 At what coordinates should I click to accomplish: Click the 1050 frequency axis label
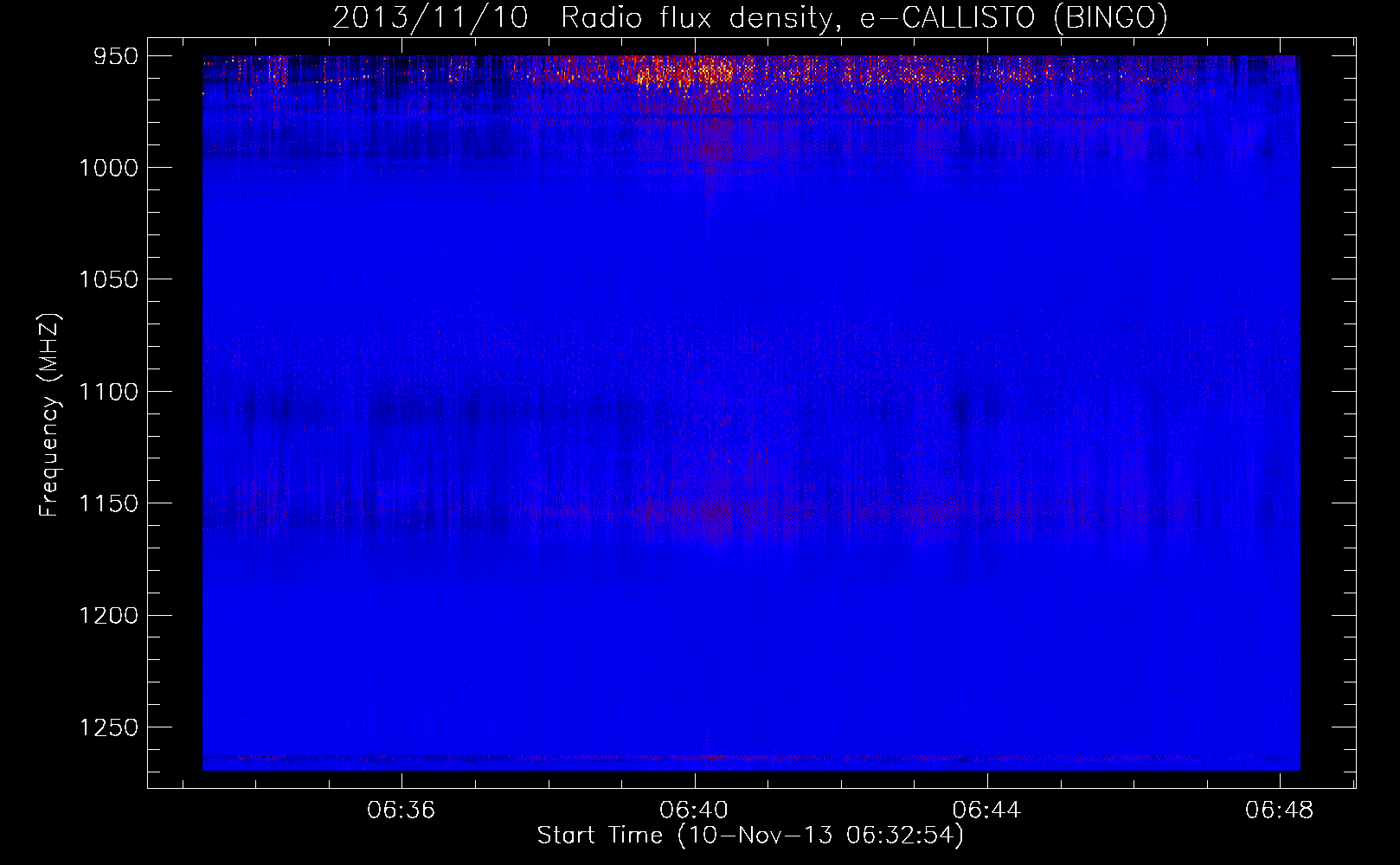(x=108, y=279)
